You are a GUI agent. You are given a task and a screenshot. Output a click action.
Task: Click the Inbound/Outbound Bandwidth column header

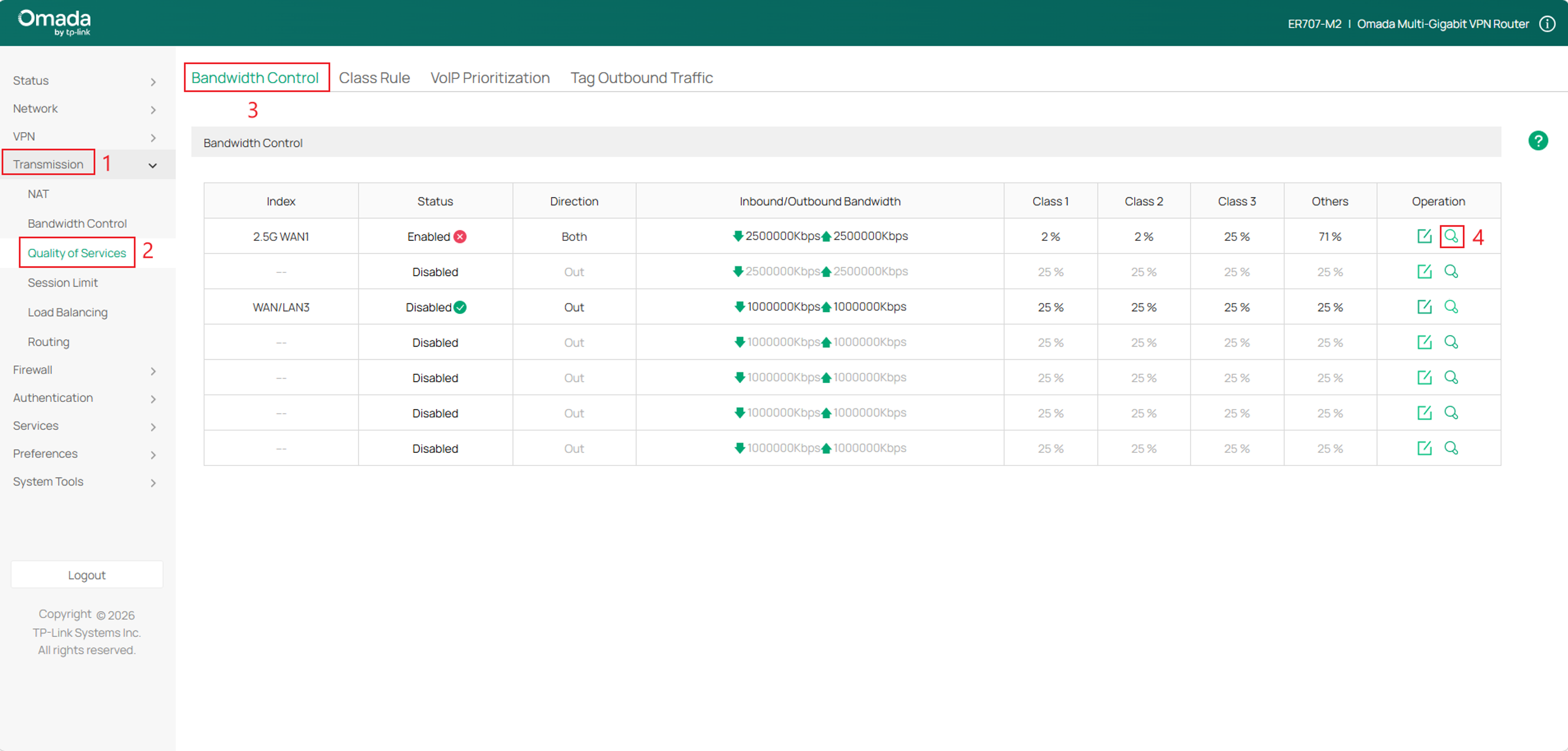(819, 201)
